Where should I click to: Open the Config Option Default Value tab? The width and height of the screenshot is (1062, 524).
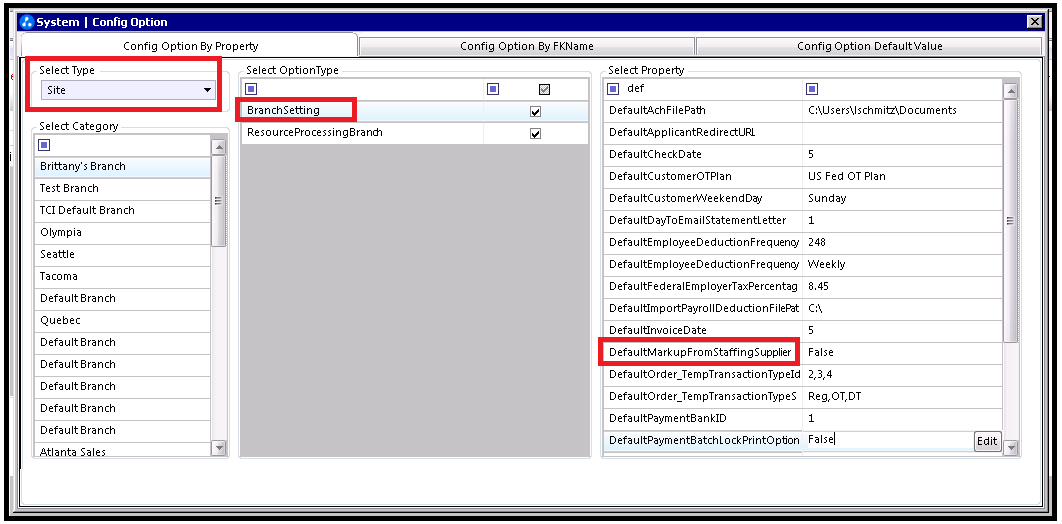pyautogui.click(x=869, y=46)
